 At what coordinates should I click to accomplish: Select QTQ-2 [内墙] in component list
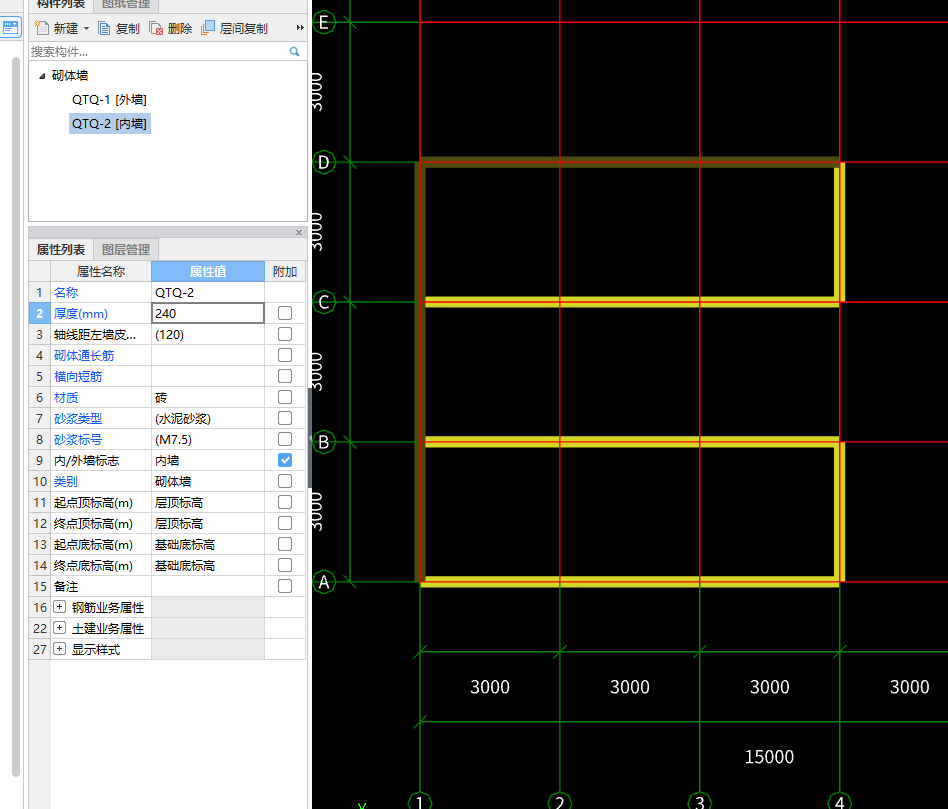pos(109,124)
